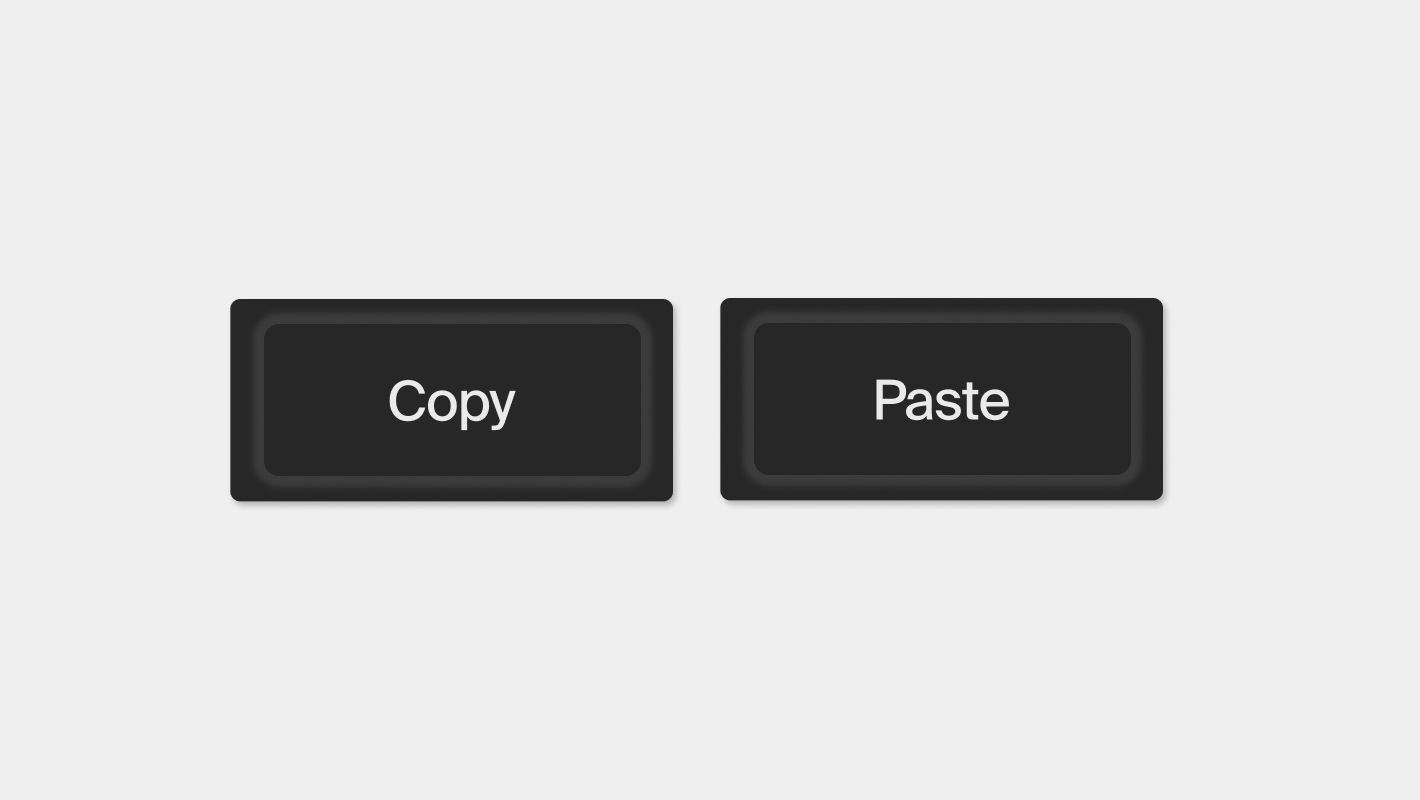Select the Copy key's text label

[451, 402]
